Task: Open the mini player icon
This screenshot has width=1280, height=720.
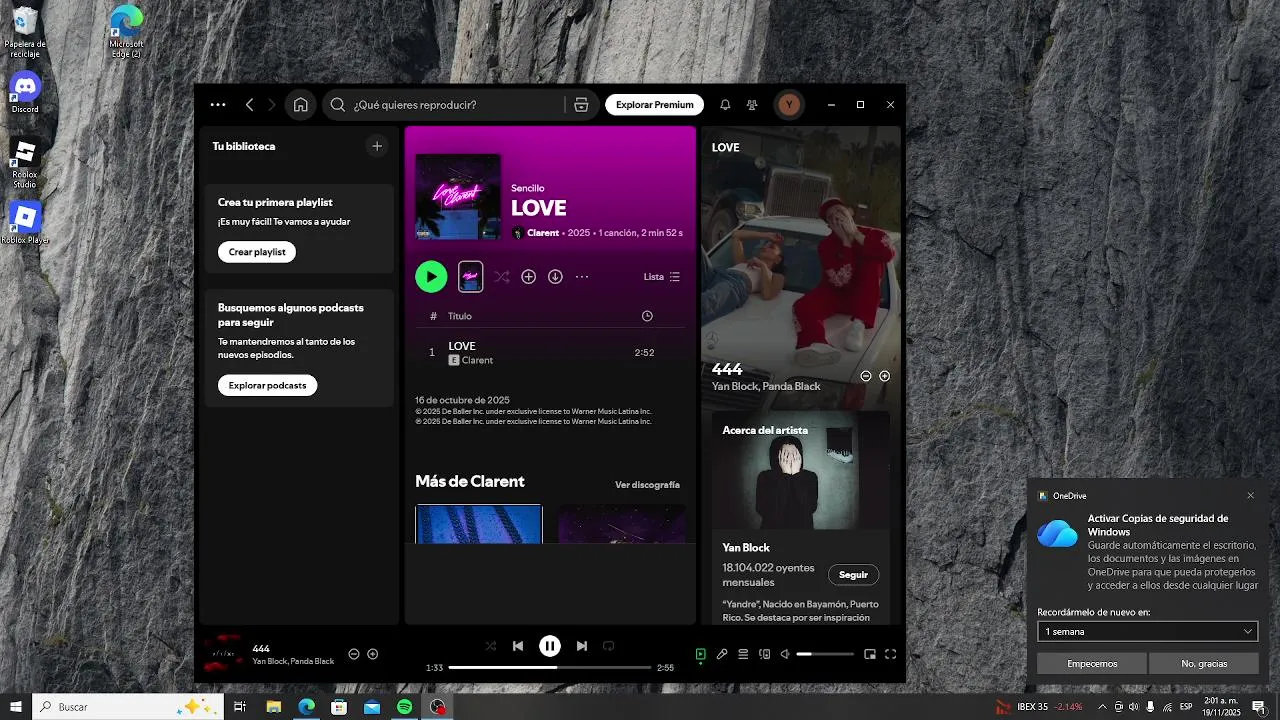Action: [870, 654]
